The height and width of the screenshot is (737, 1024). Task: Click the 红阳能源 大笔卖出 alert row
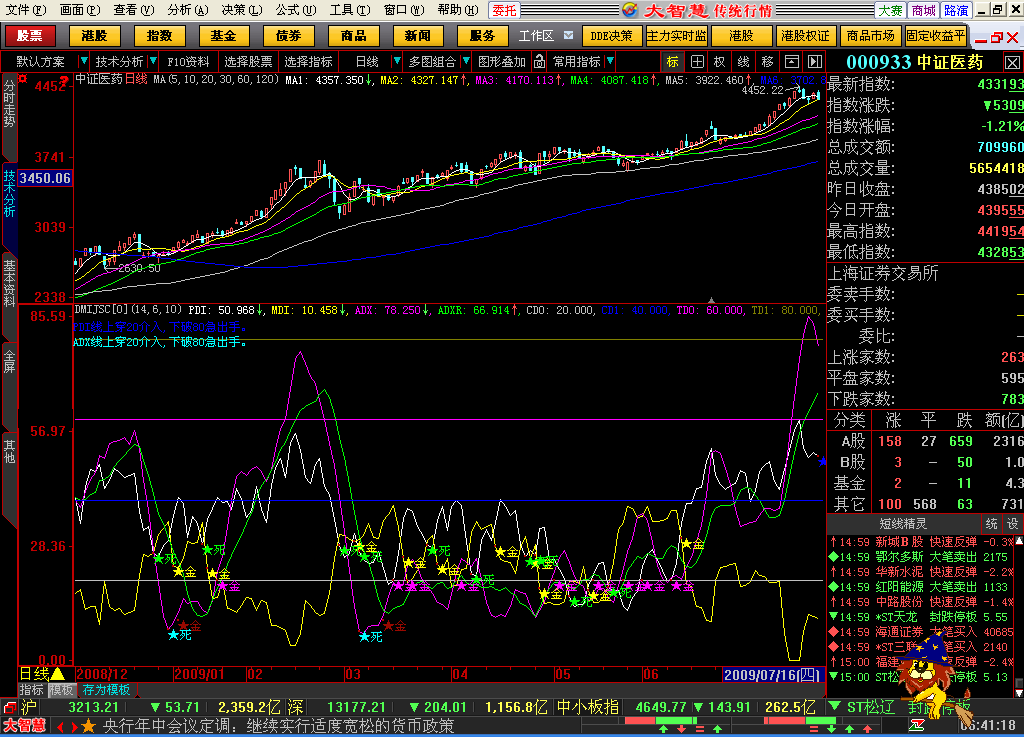tap(923, 587)
